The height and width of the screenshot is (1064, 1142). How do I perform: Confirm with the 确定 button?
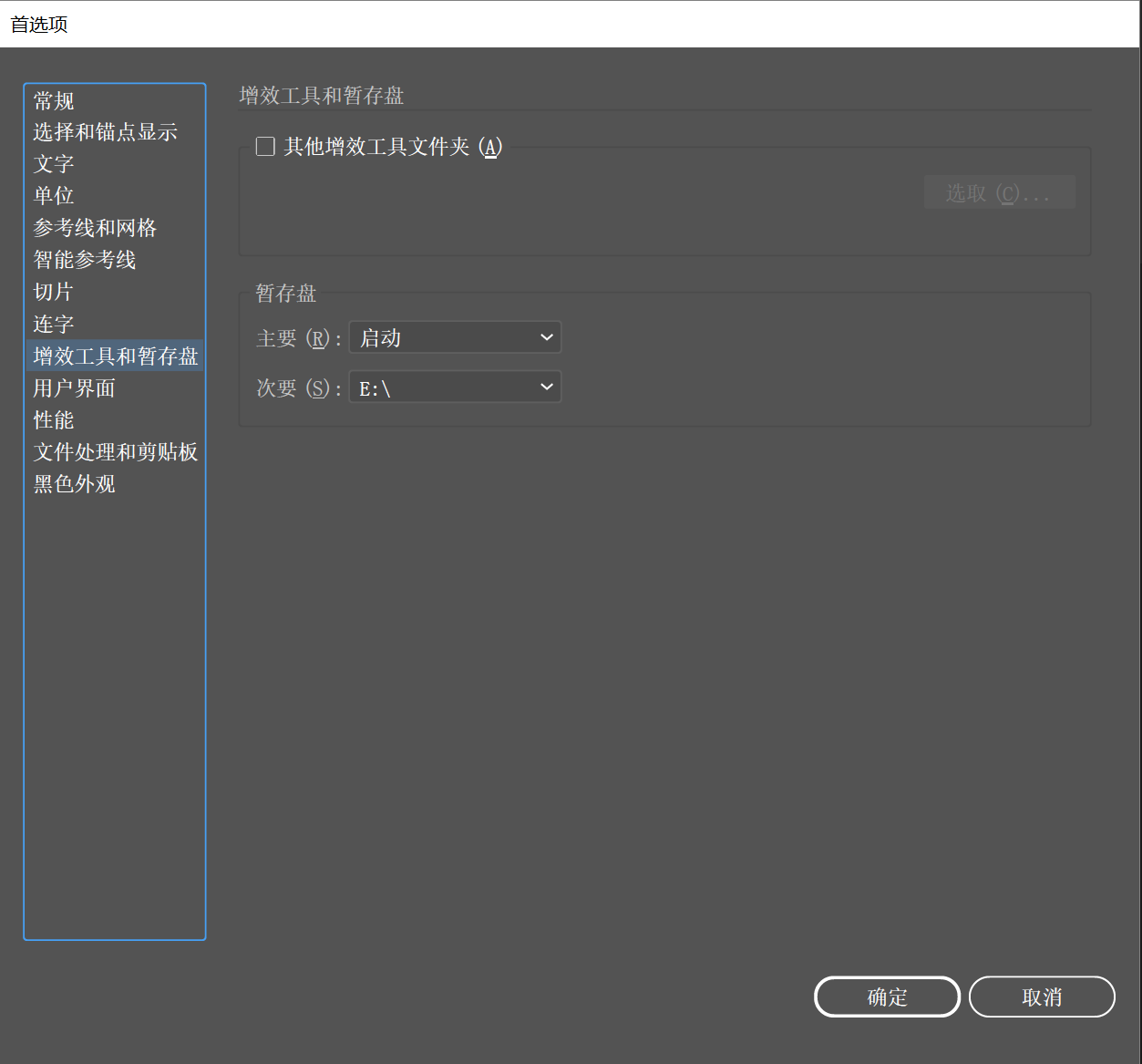pos(887,997)
